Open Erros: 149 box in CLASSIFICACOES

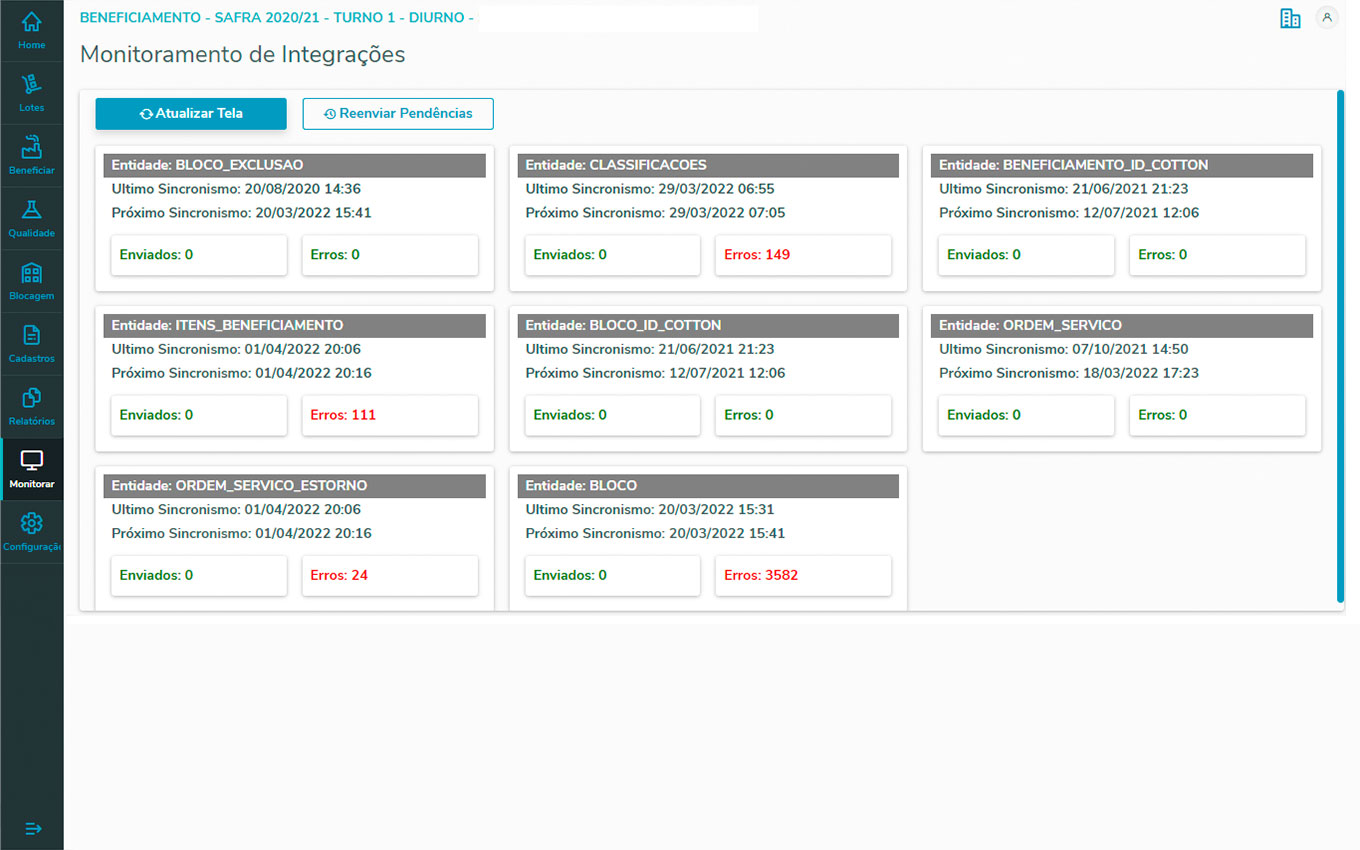[x=803, y=255]
